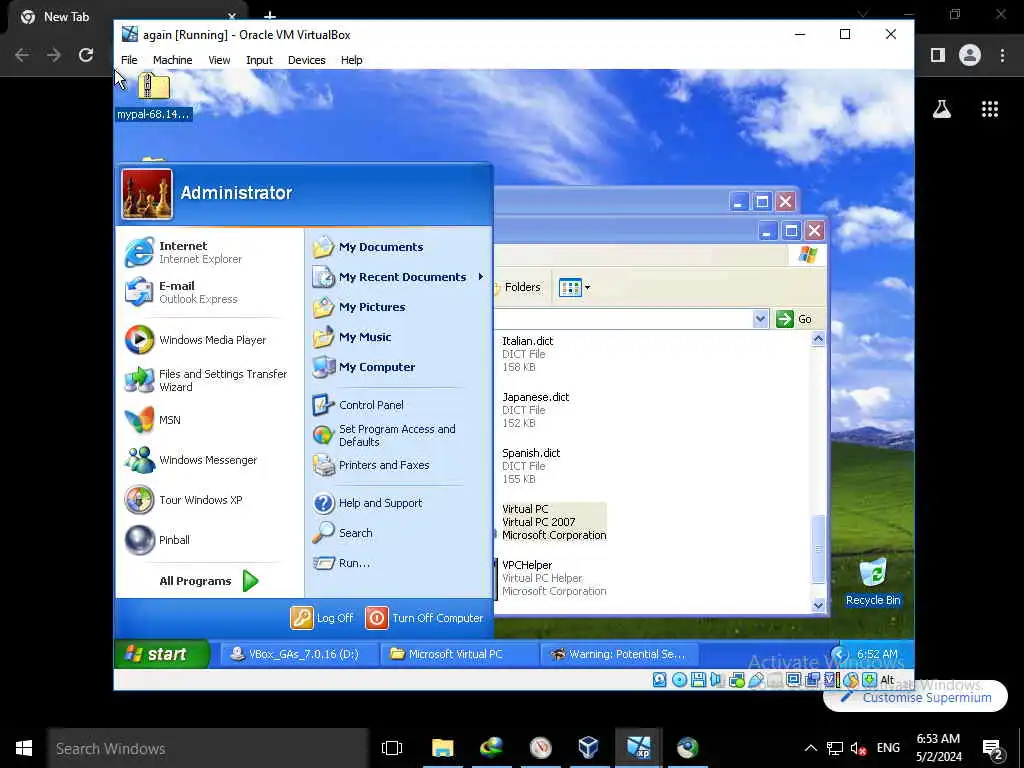Click the VirtualBox network status icon

(x=737, y=680)
